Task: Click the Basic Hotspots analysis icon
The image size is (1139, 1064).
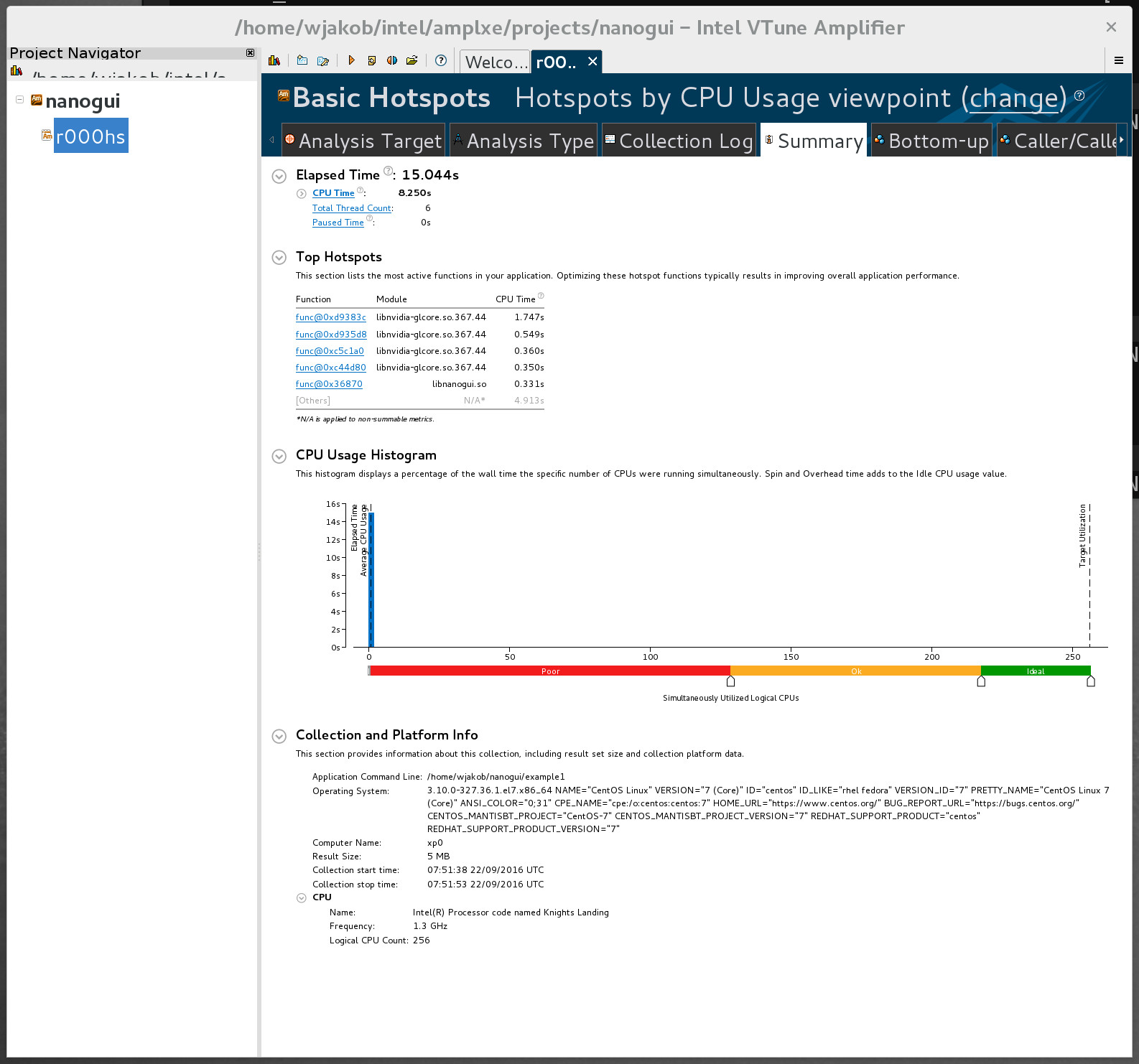Action: click(284, 95)
